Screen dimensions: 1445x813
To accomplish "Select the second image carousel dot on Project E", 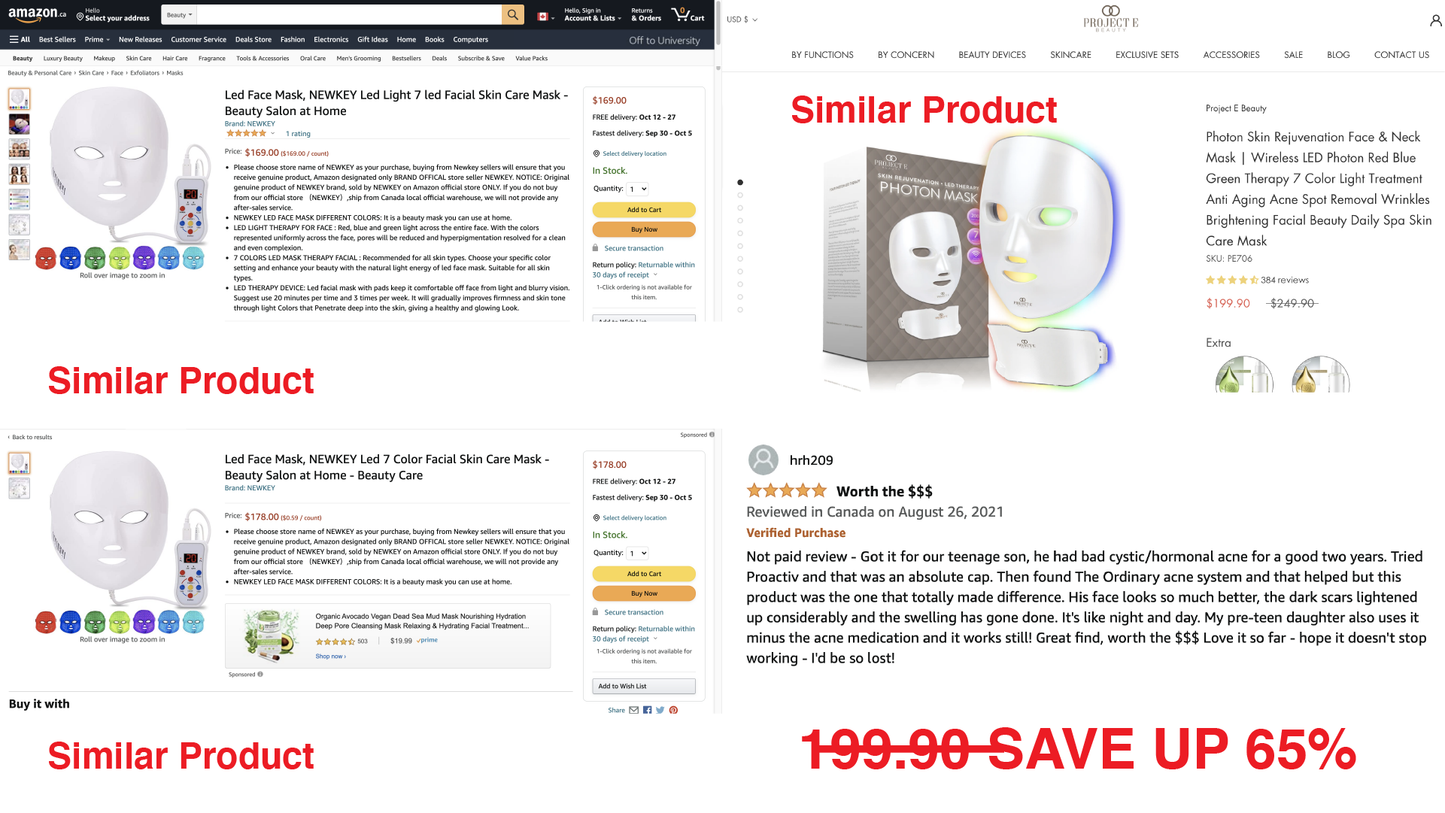I will (740, 195).
